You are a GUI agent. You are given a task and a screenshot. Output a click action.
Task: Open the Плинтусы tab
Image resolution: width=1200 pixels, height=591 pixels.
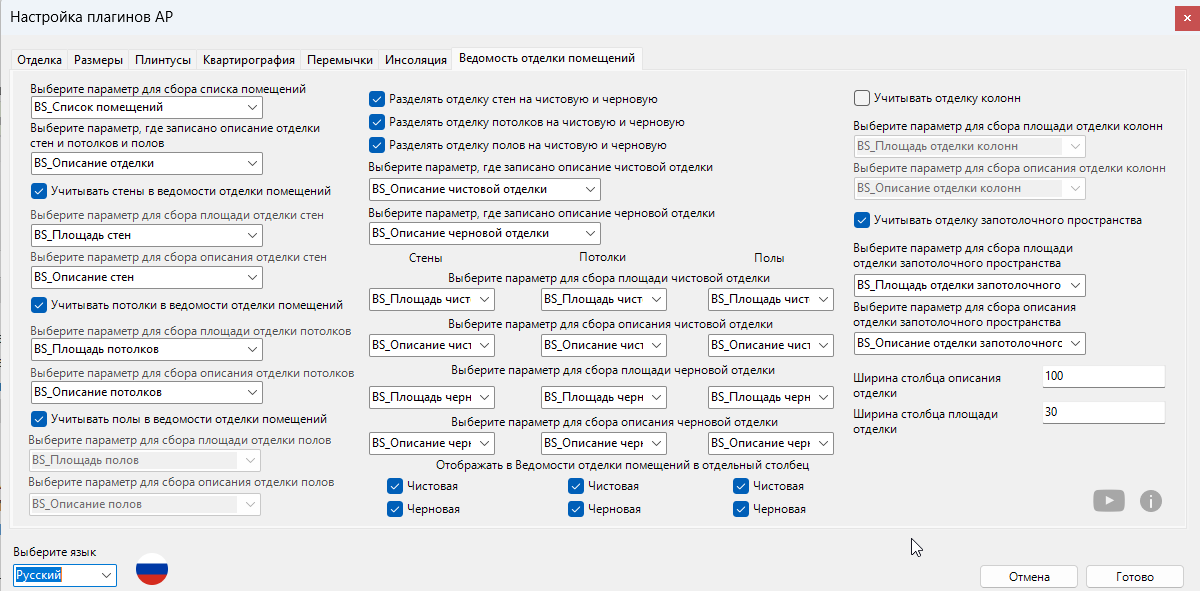(164, 60)
